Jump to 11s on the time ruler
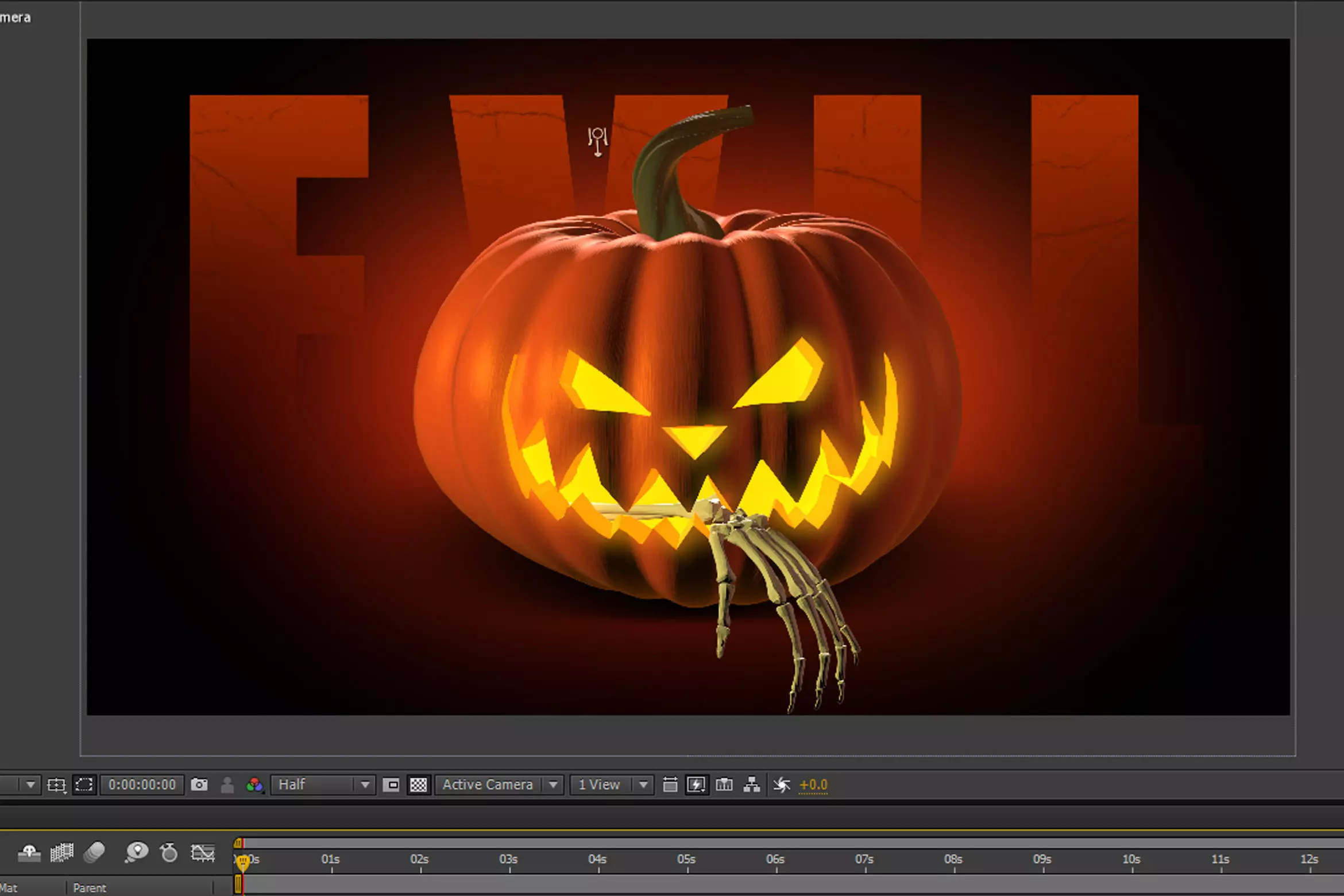This screenshot has width=1344, height=896. click(1221, 860)
